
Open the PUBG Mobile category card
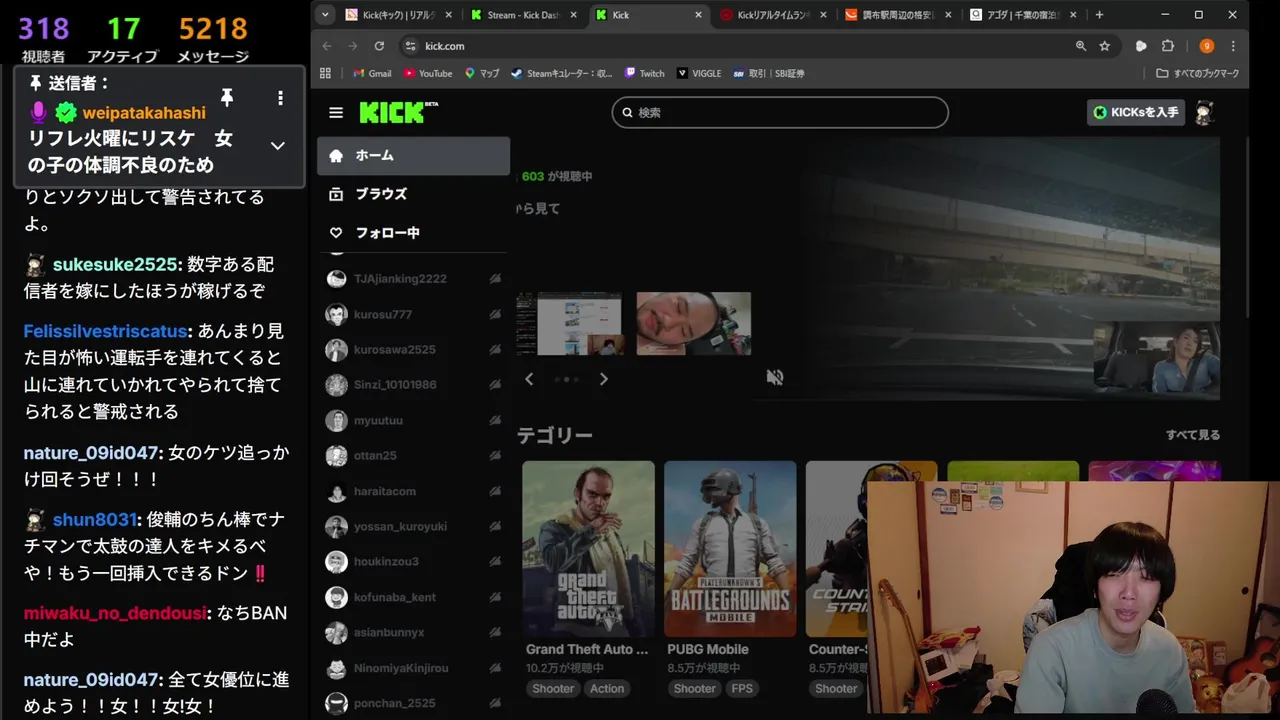point(730,549)
